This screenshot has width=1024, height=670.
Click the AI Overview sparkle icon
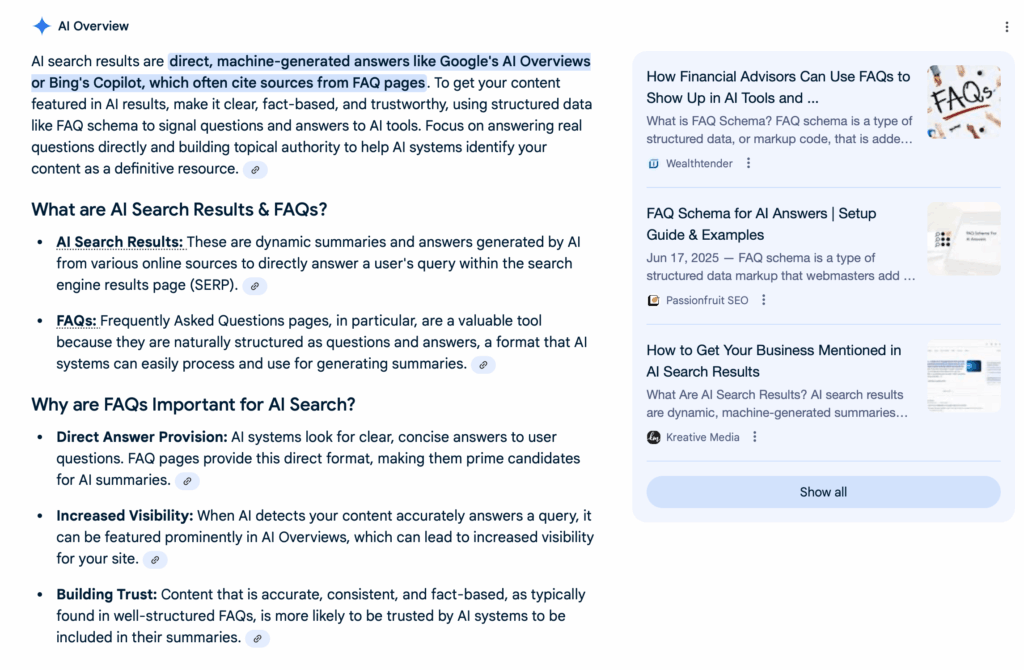coord(42,26)
